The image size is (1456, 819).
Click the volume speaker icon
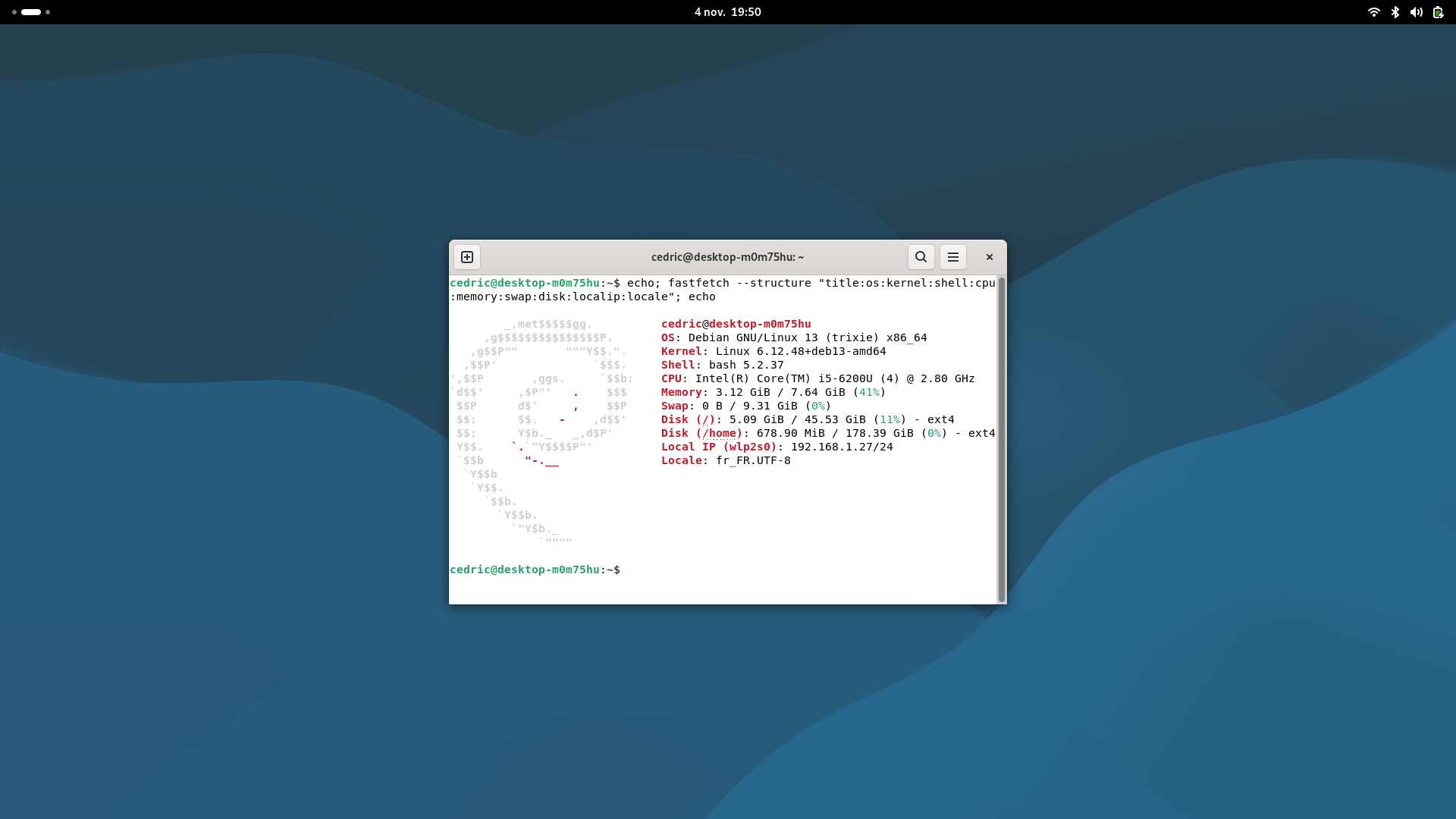pyautogui.click(x=1416, y=12)
